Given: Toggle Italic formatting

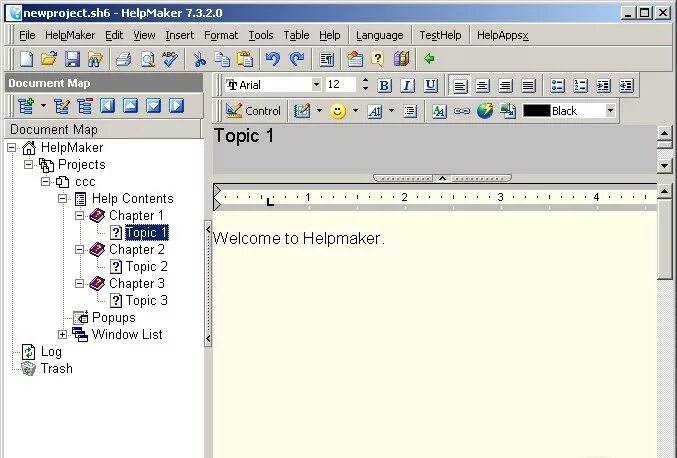Looking at the screenshot, I should click(407, 85).
